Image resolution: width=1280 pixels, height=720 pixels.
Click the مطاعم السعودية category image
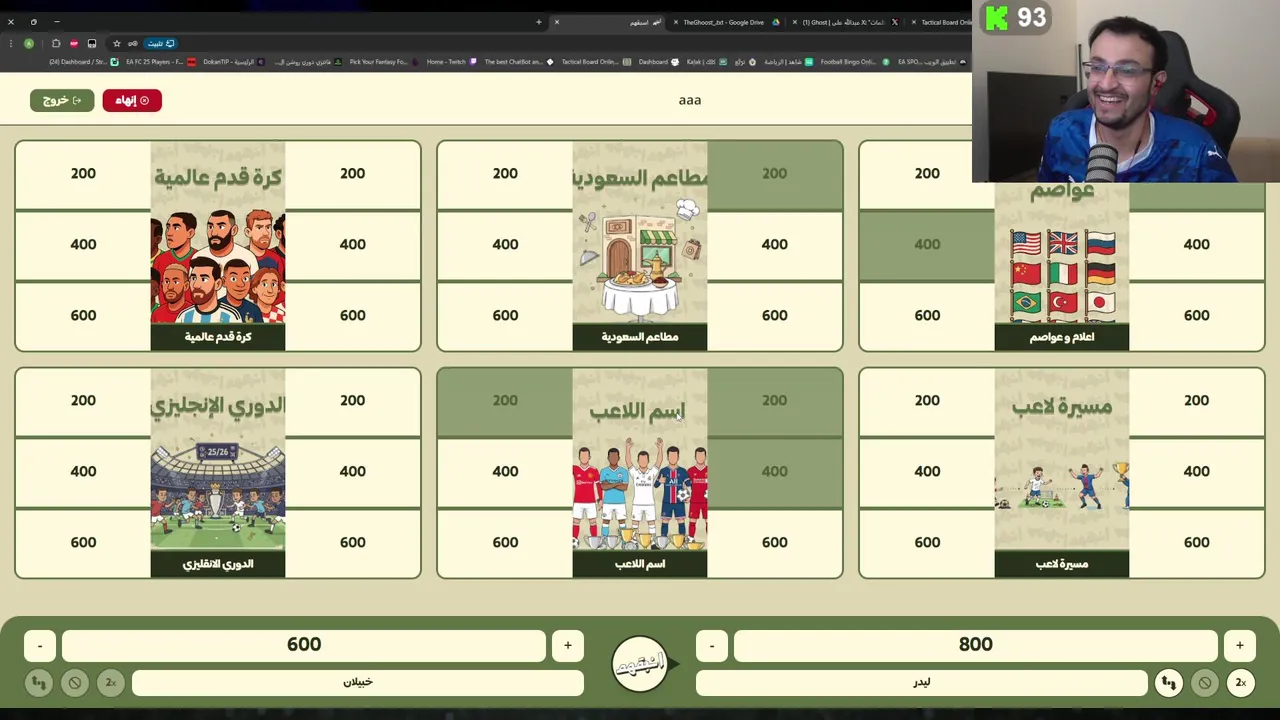tap(640, 246)
